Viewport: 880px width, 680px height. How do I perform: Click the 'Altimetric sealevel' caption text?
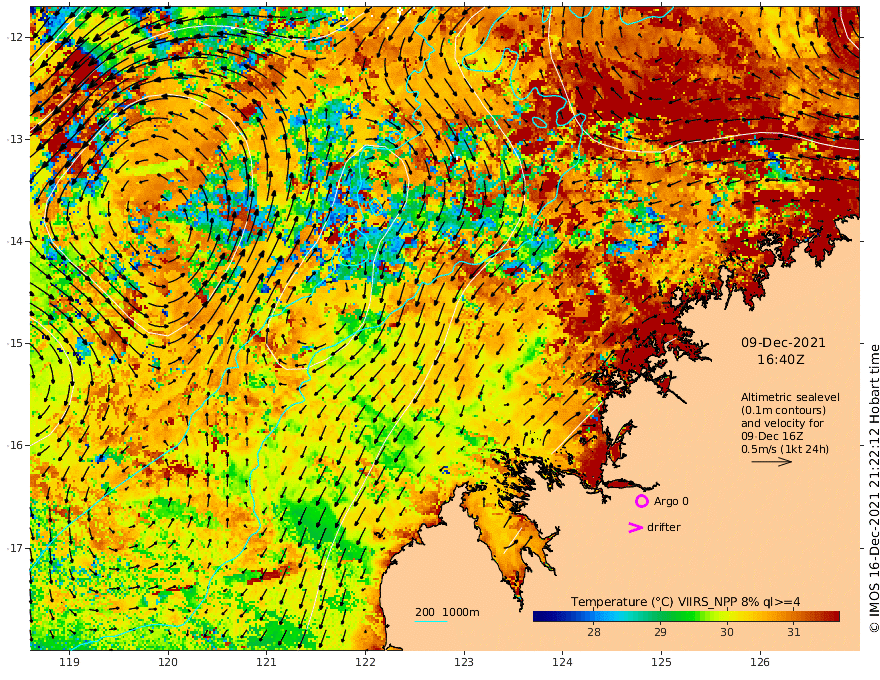790,397
